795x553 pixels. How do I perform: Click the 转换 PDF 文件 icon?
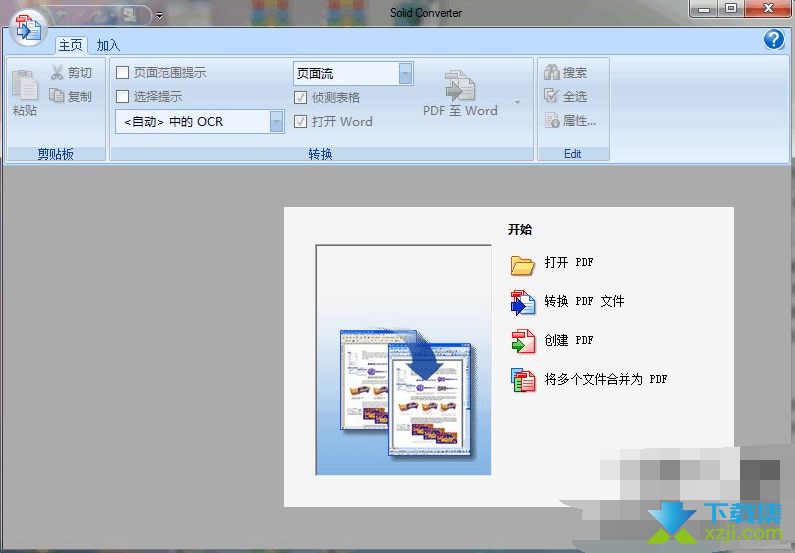coord(523,303)
